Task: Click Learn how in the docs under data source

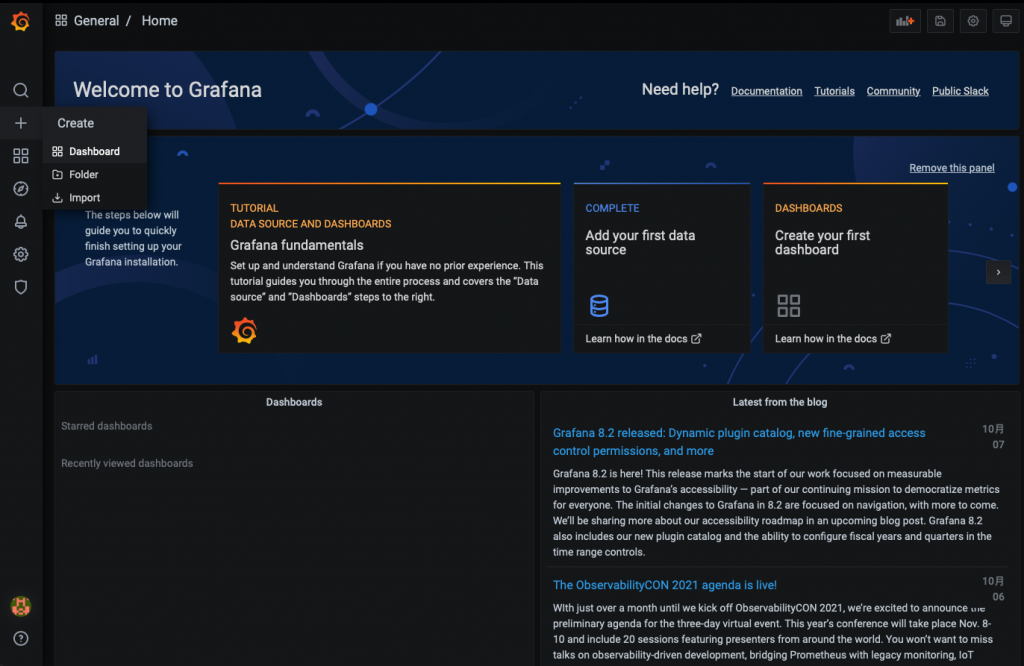Action: click(x=643, y=339)
